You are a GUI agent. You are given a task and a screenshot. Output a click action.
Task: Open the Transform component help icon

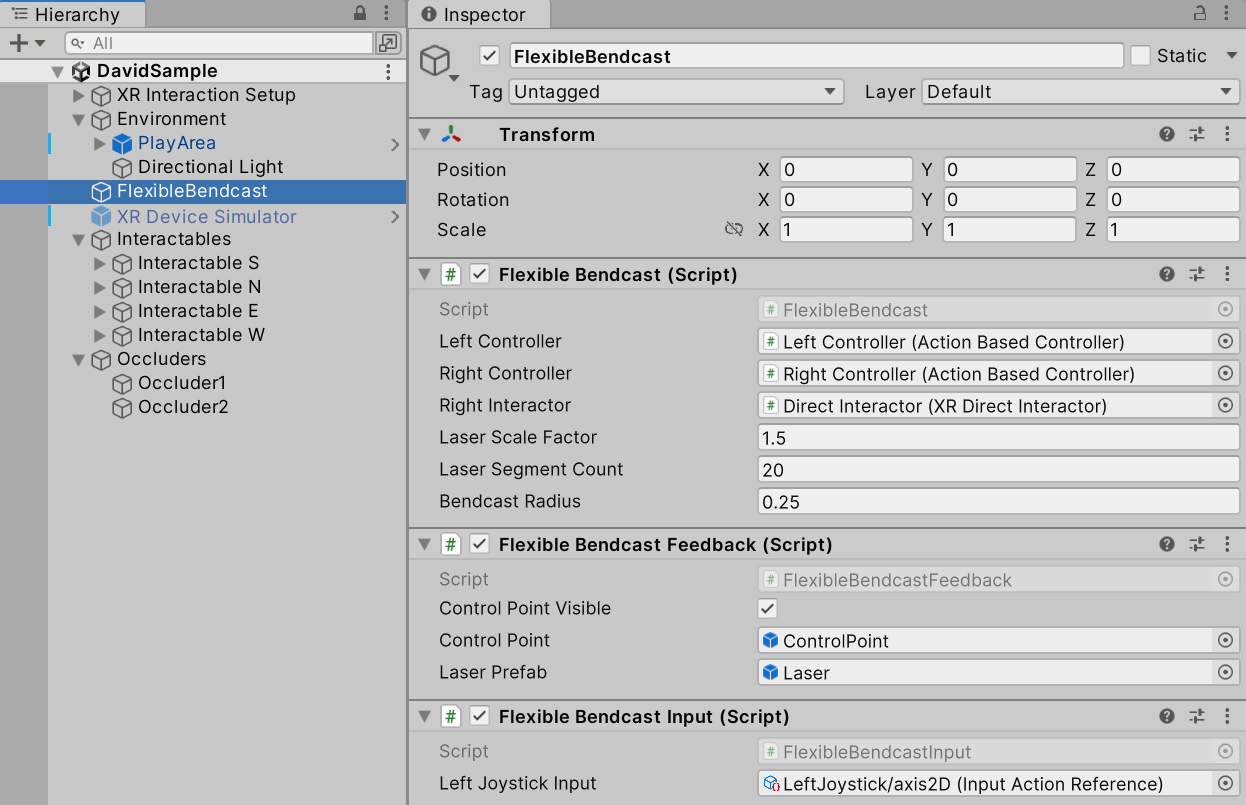(x=1166, y=135)
